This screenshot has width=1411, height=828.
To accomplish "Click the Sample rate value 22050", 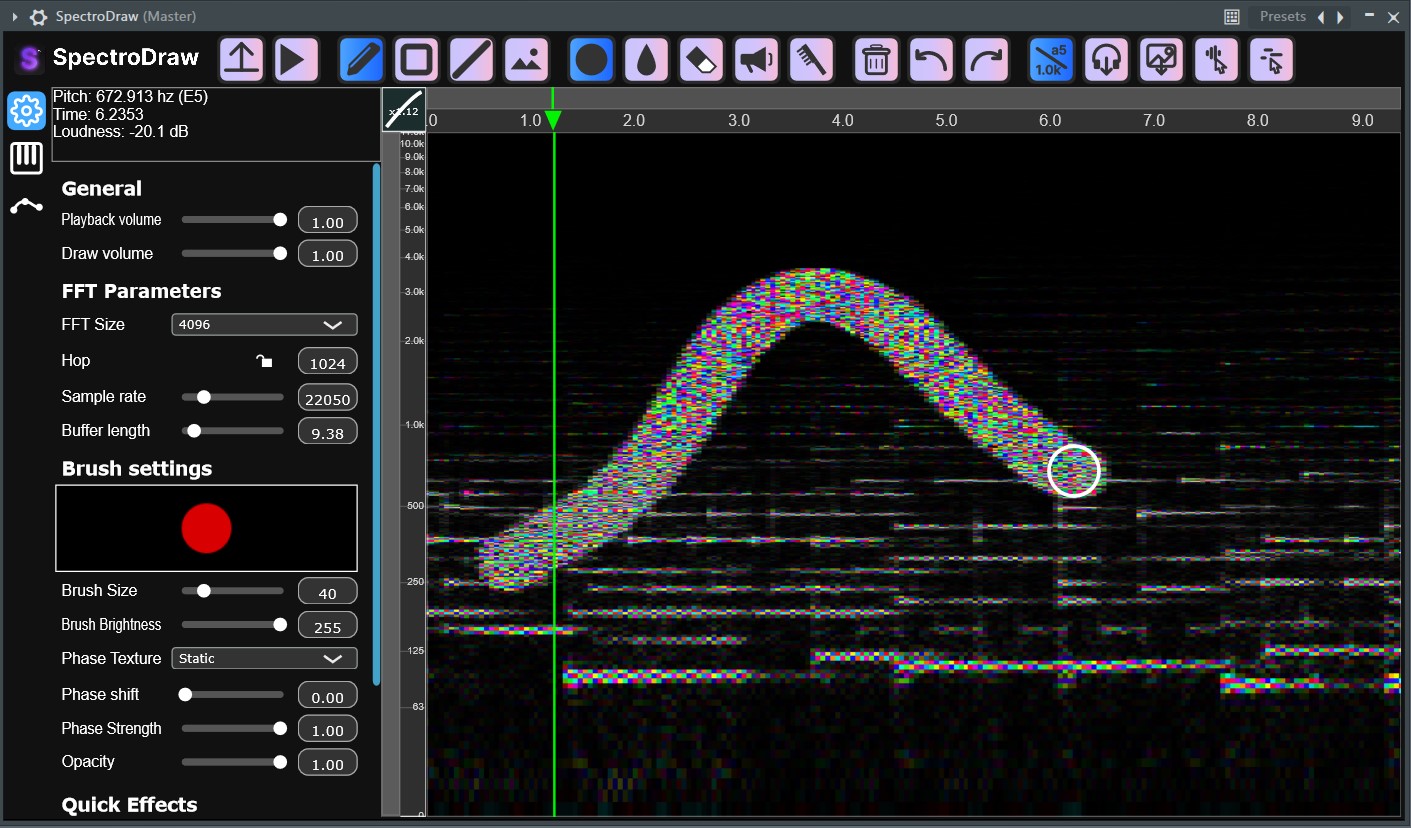I will (328, 399).
